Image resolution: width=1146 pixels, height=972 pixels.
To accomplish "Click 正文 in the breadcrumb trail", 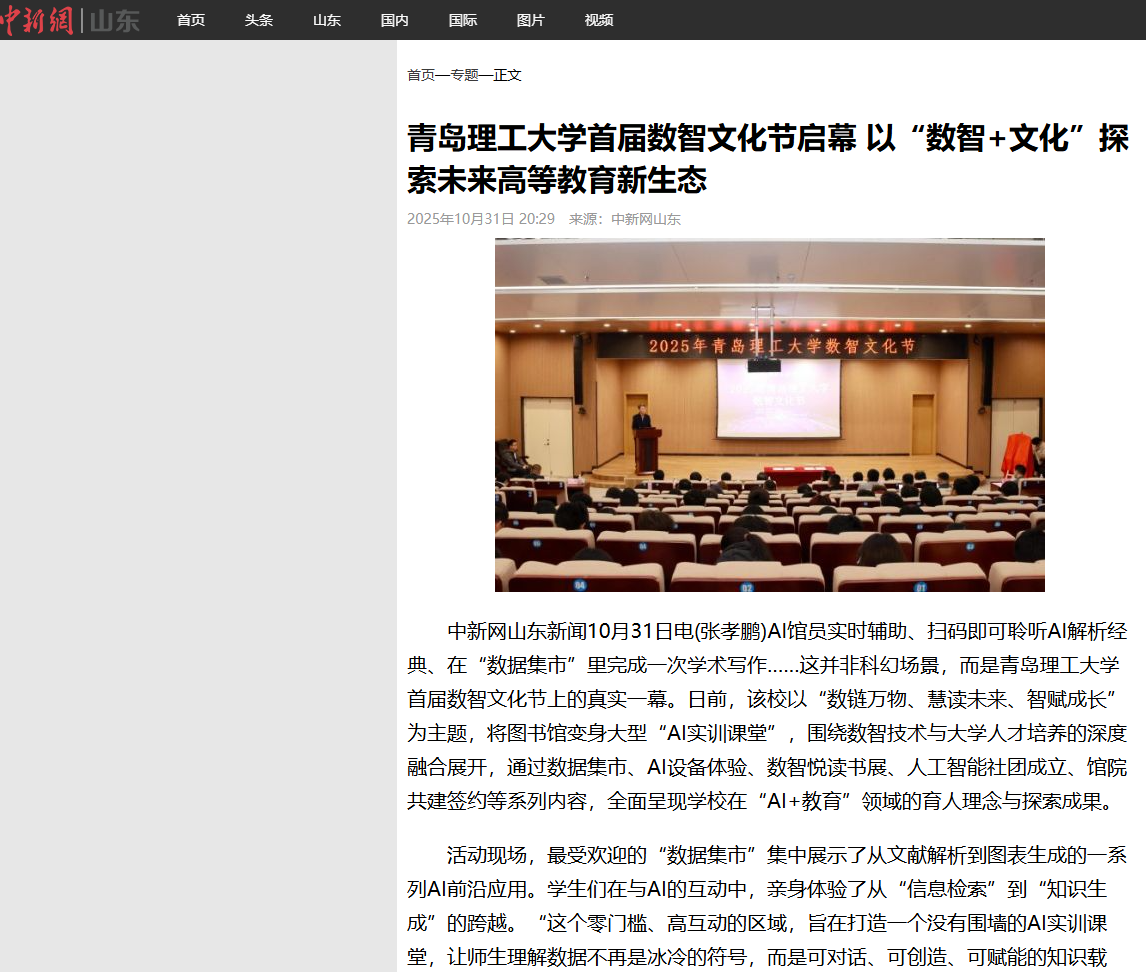I will [507, 75].
